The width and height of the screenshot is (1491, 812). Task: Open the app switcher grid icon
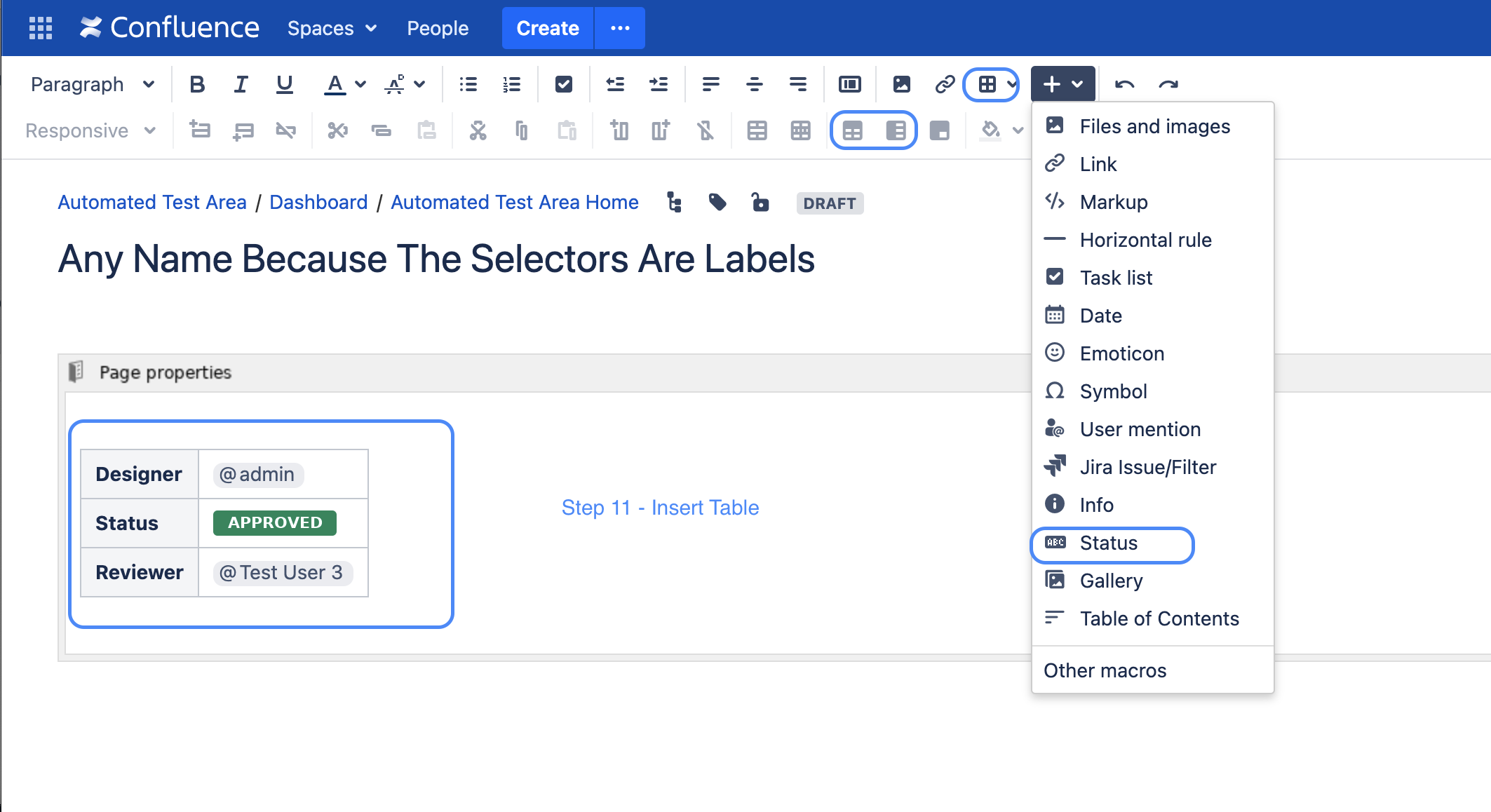click(41, 28)
